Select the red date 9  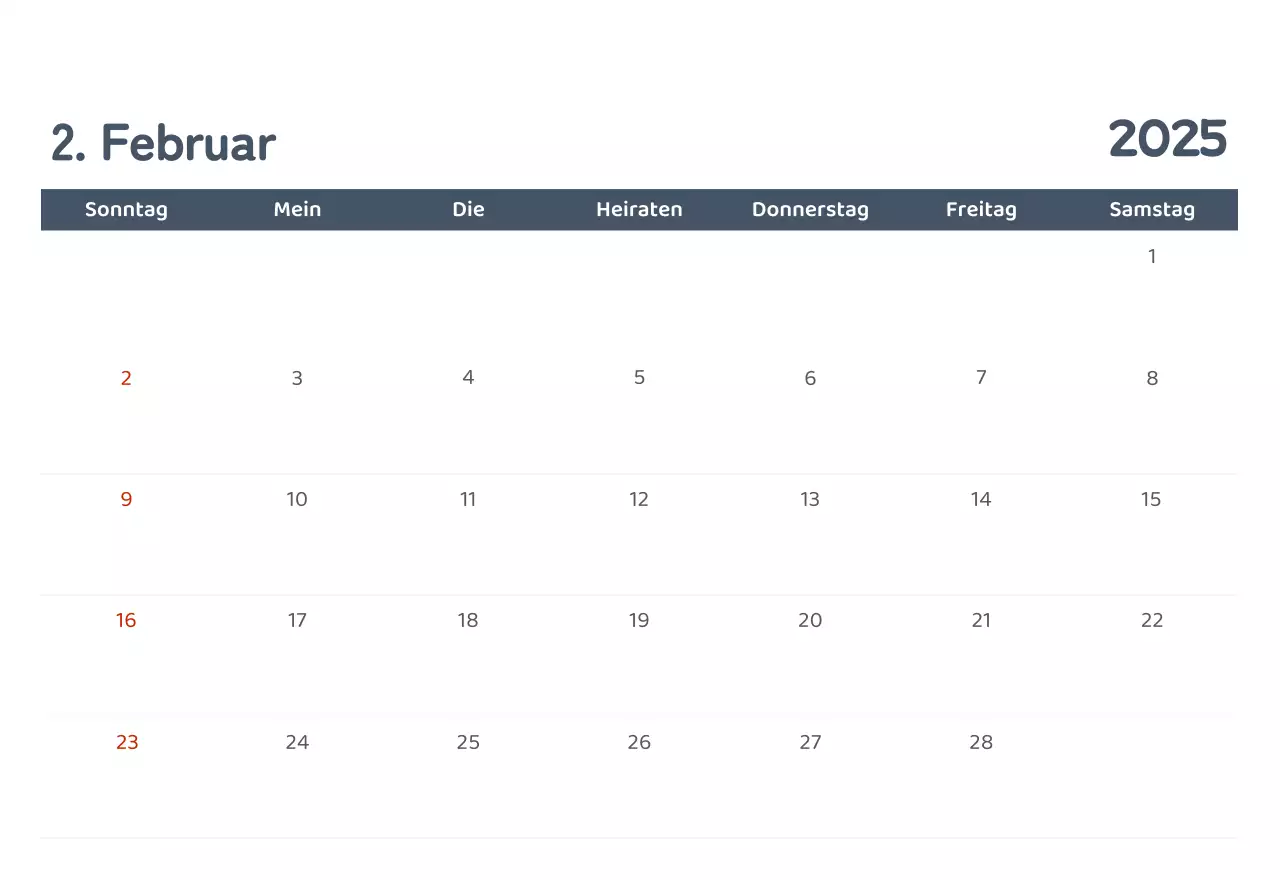pos(126,500)
